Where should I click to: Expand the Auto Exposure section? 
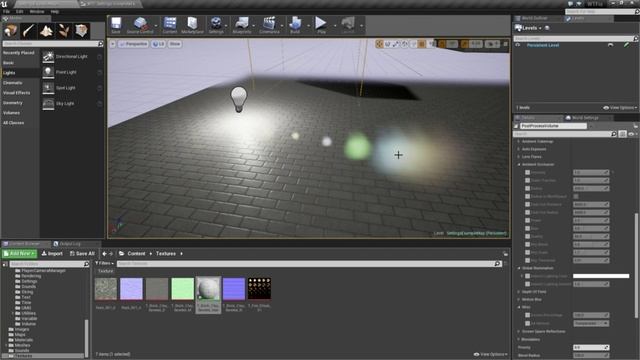coord(519,149)
